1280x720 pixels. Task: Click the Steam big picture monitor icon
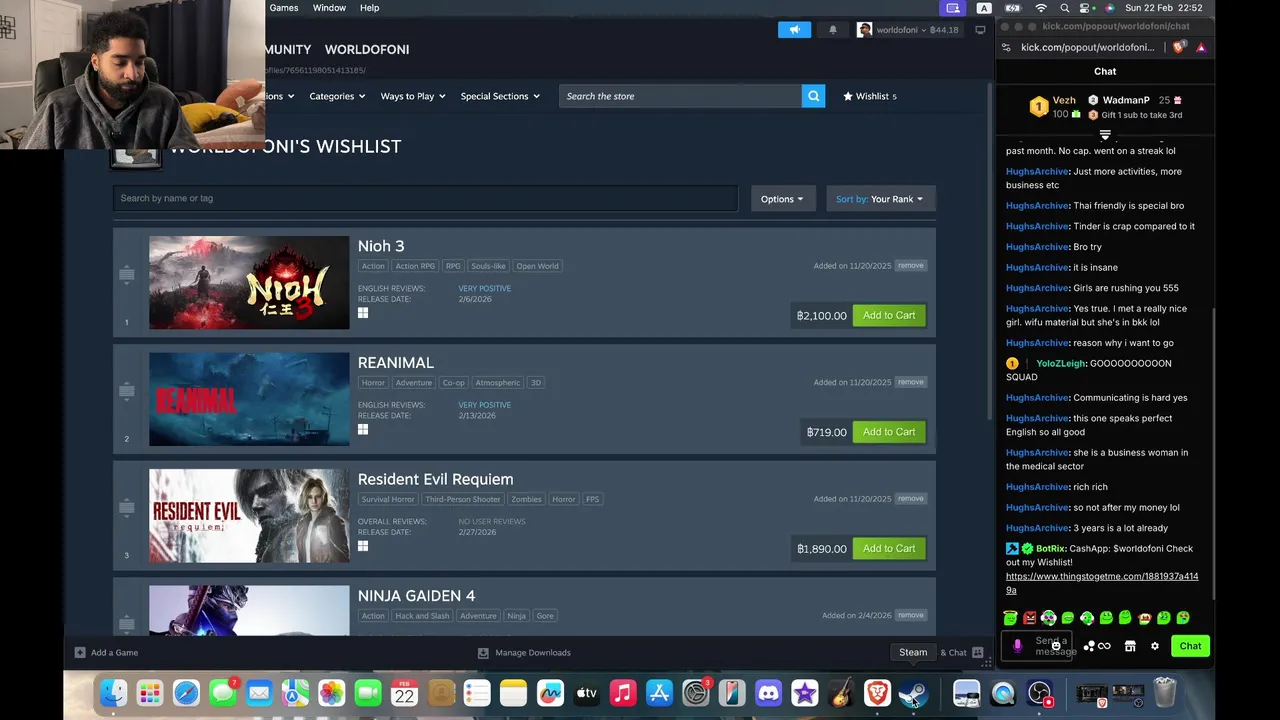pos(980,30)
